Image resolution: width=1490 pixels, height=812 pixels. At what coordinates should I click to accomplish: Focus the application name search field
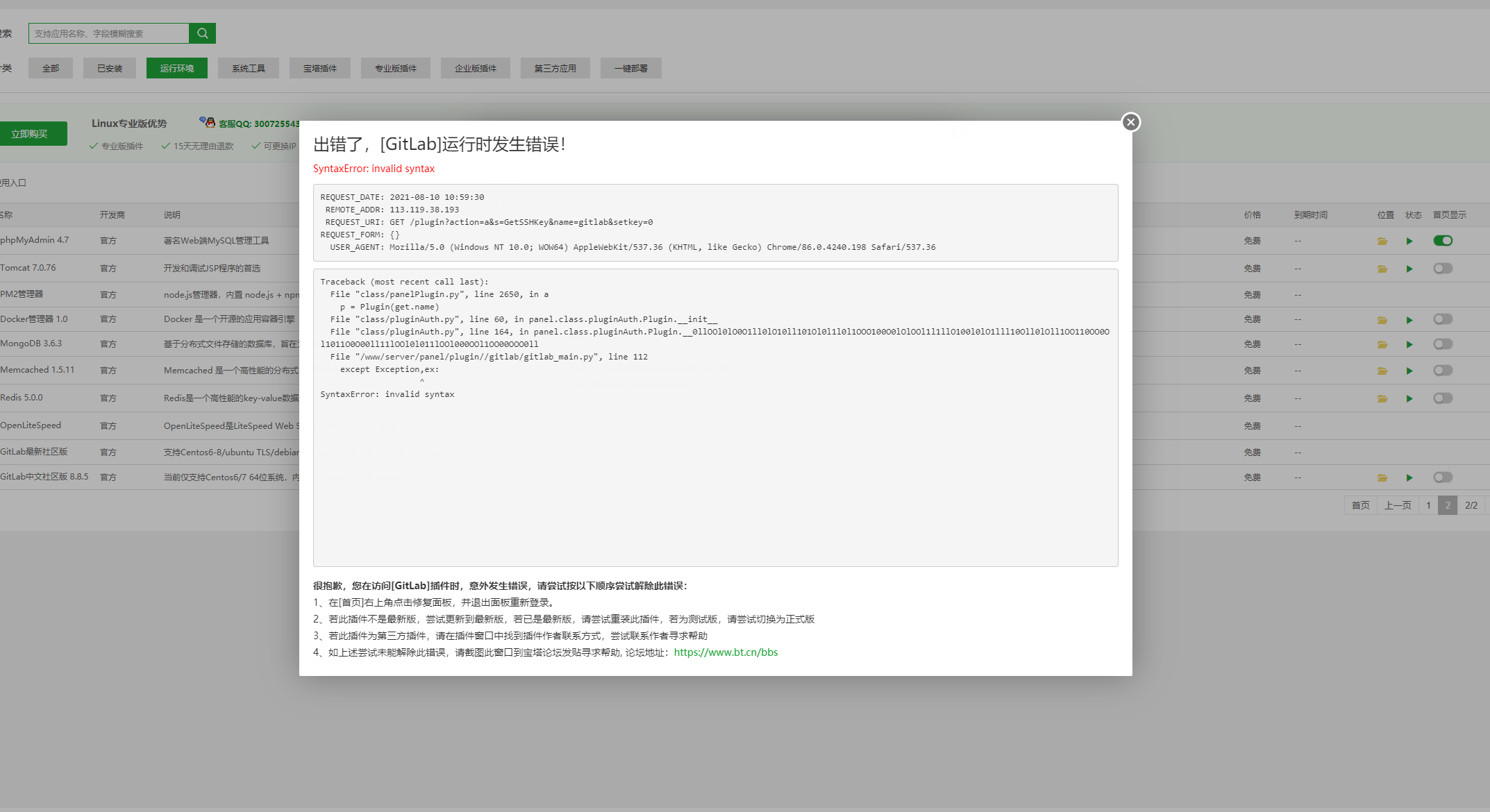click(109, 33)
